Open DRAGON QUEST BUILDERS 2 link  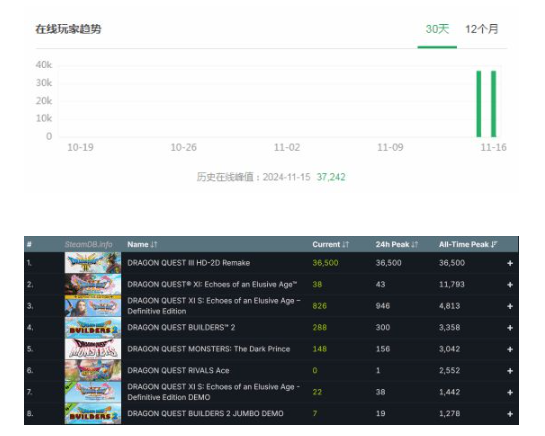coord(181,328)
